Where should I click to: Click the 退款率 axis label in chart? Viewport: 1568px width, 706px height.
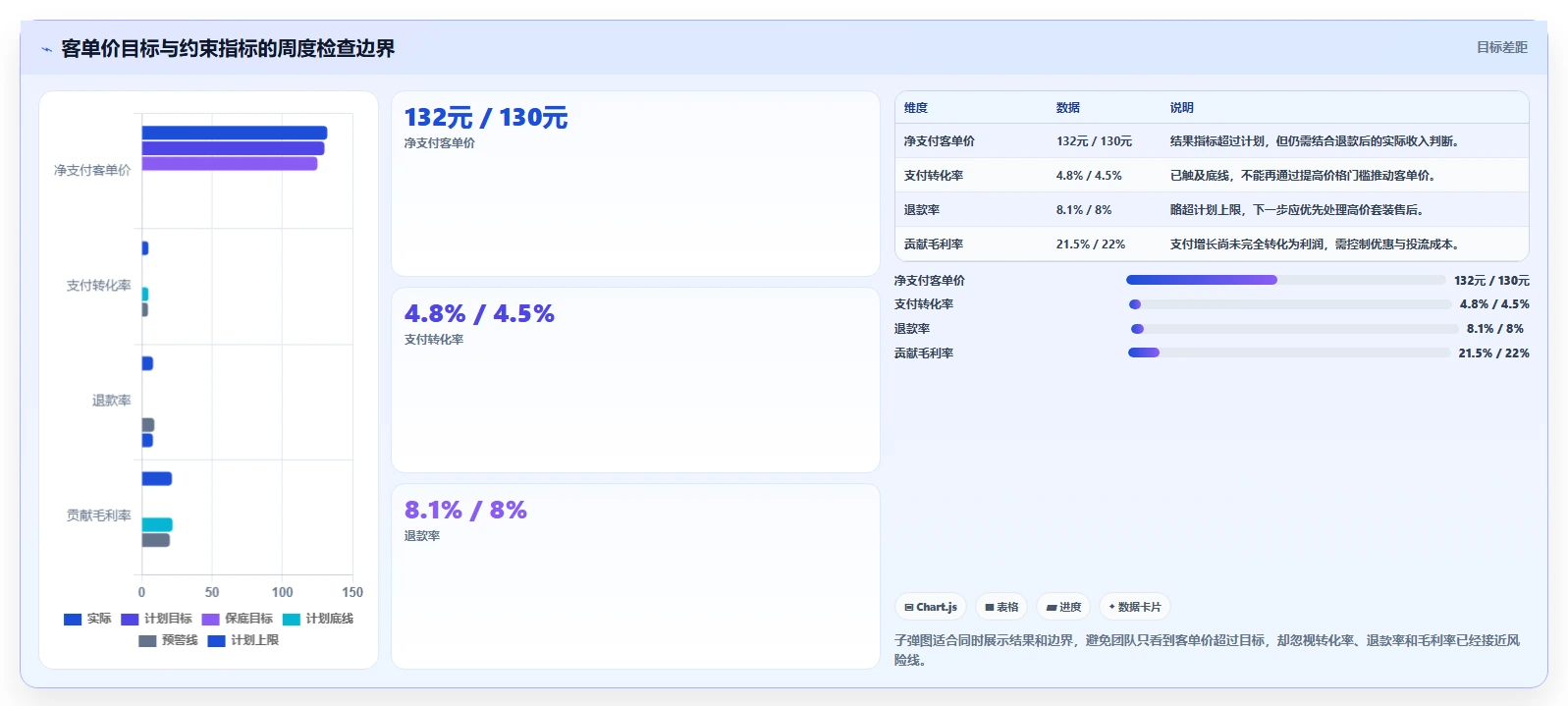pos(111,400)
